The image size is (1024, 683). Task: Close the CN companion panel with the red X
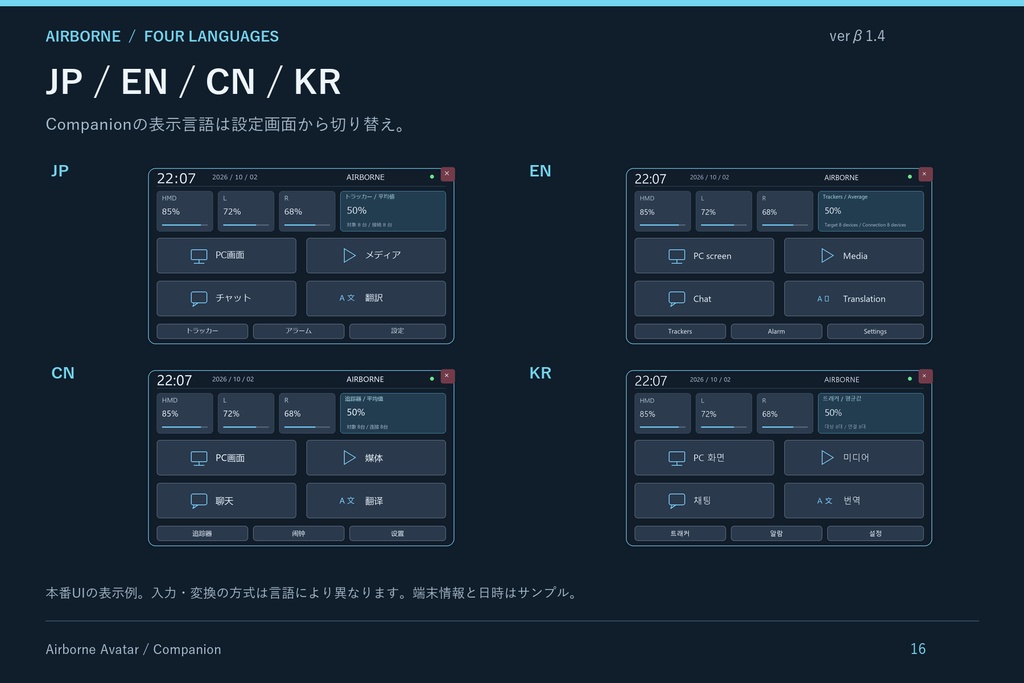click(x=447, y=376)
